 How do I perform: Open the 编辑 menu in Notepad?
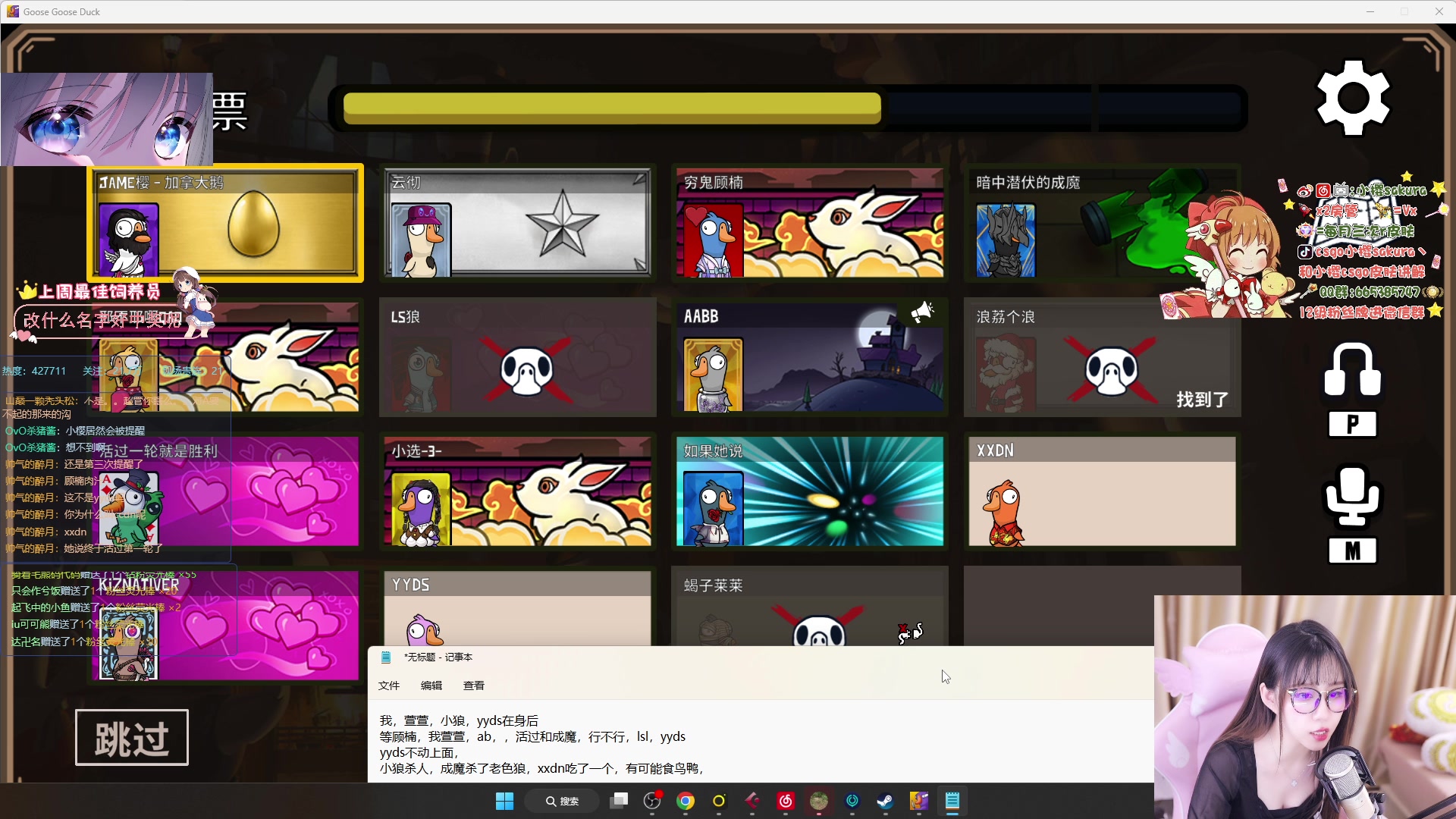pos(431,686)
